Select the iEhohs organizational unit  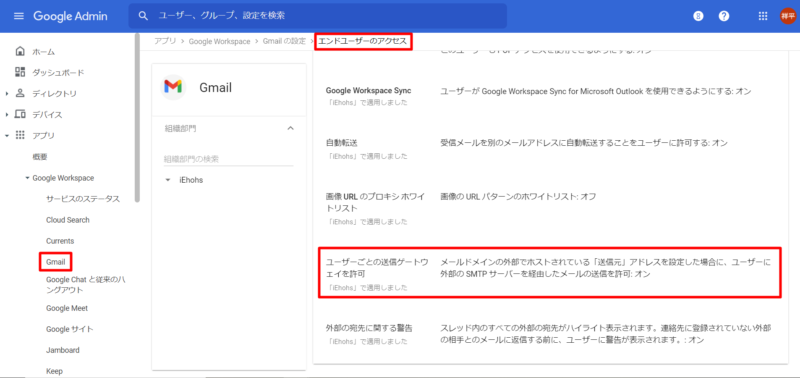coord(191,181)
